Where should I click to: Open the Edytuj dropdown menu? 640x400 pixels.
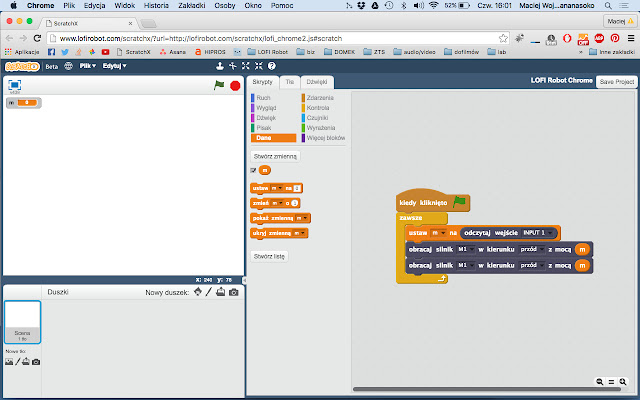point(114,66)
